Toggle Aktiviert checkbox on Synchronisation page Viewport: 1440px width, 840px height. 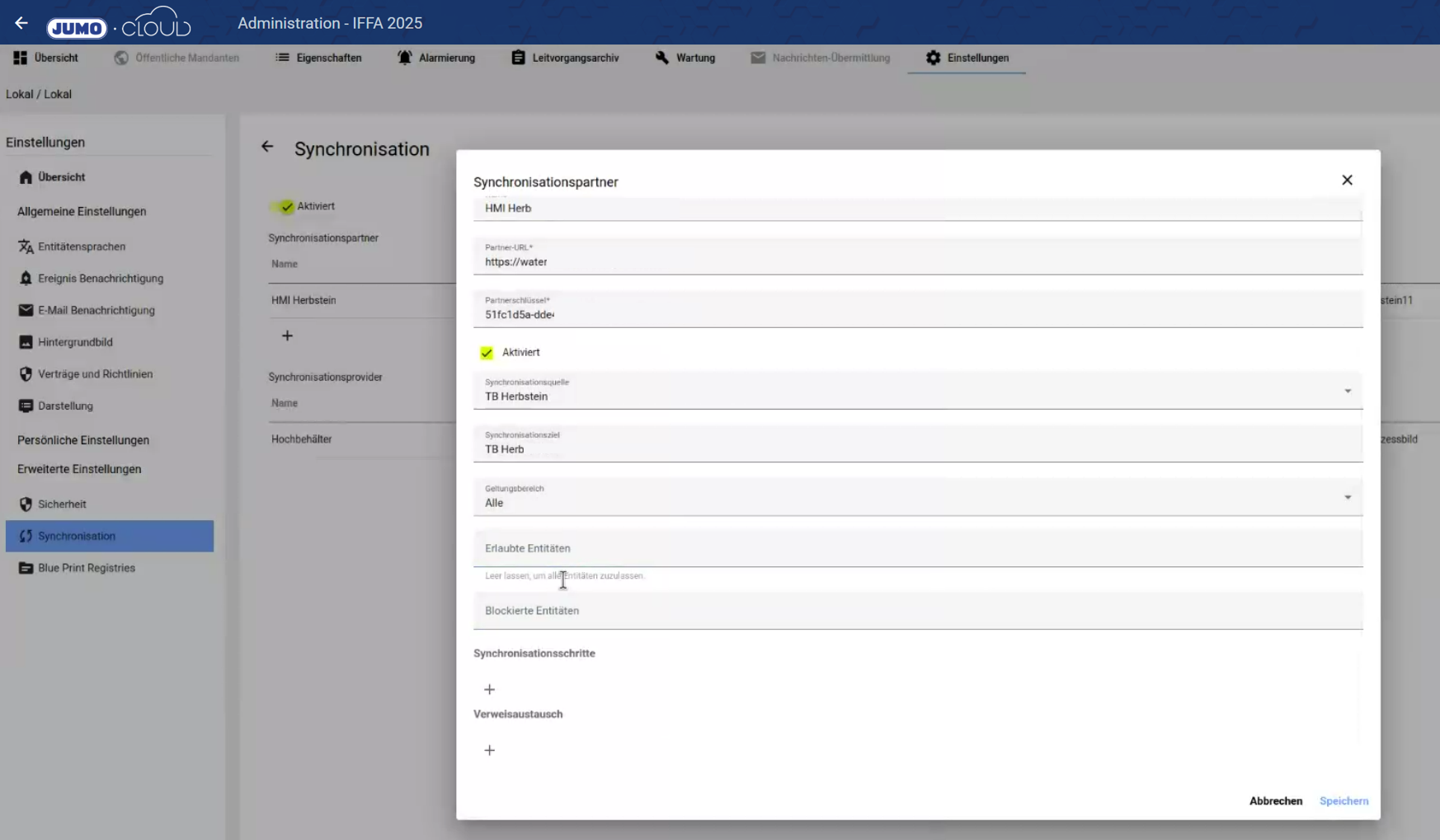[287, 206]
